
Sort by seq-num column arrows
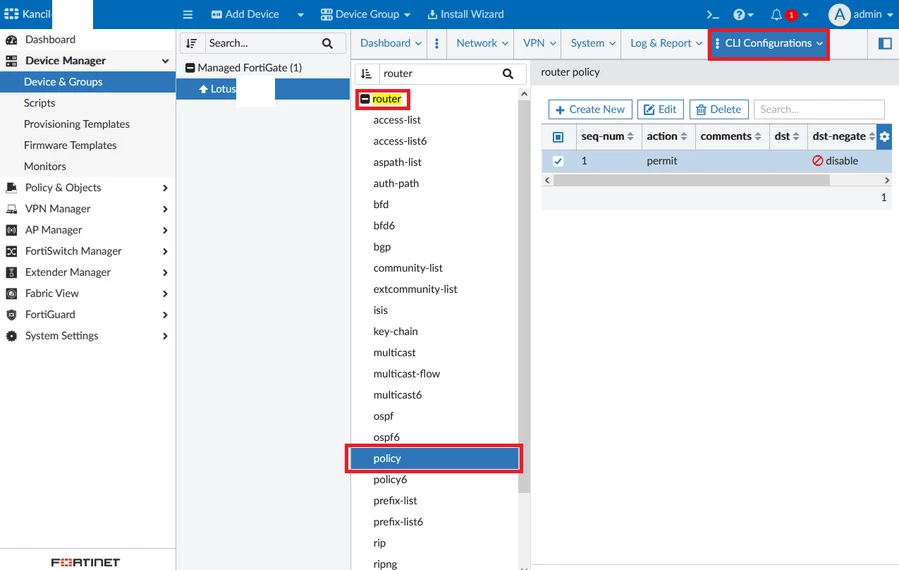(x=631, y=136)
